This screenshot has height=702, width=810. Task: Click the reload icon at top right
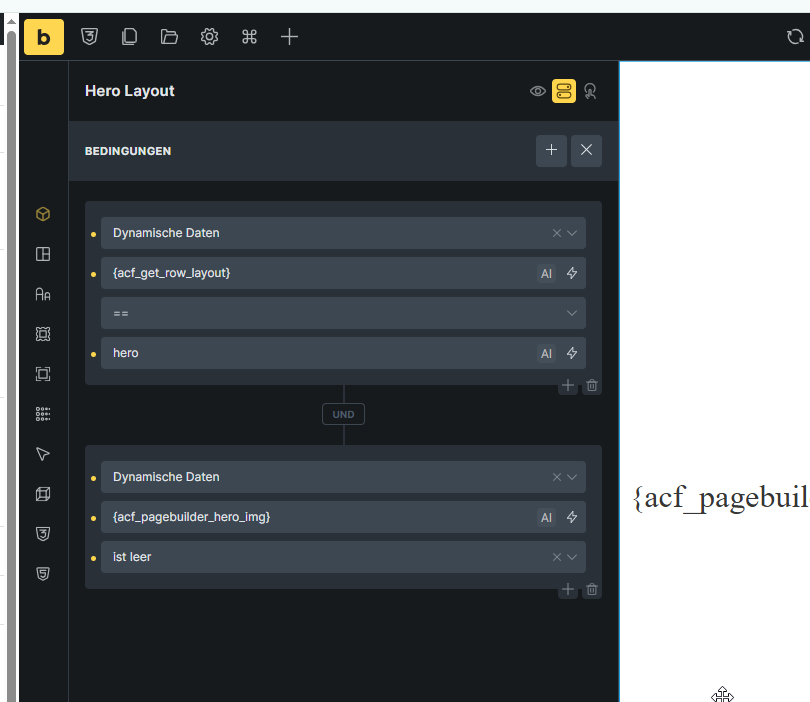pos(795,37)
